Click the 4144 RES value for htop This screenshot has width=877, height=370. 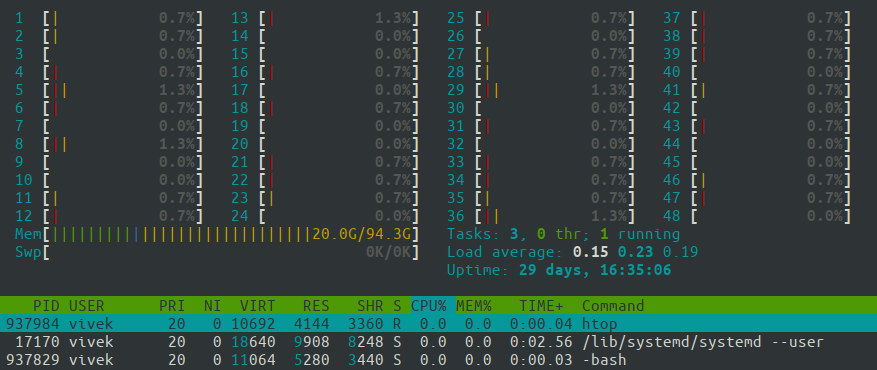click(312, 324)
